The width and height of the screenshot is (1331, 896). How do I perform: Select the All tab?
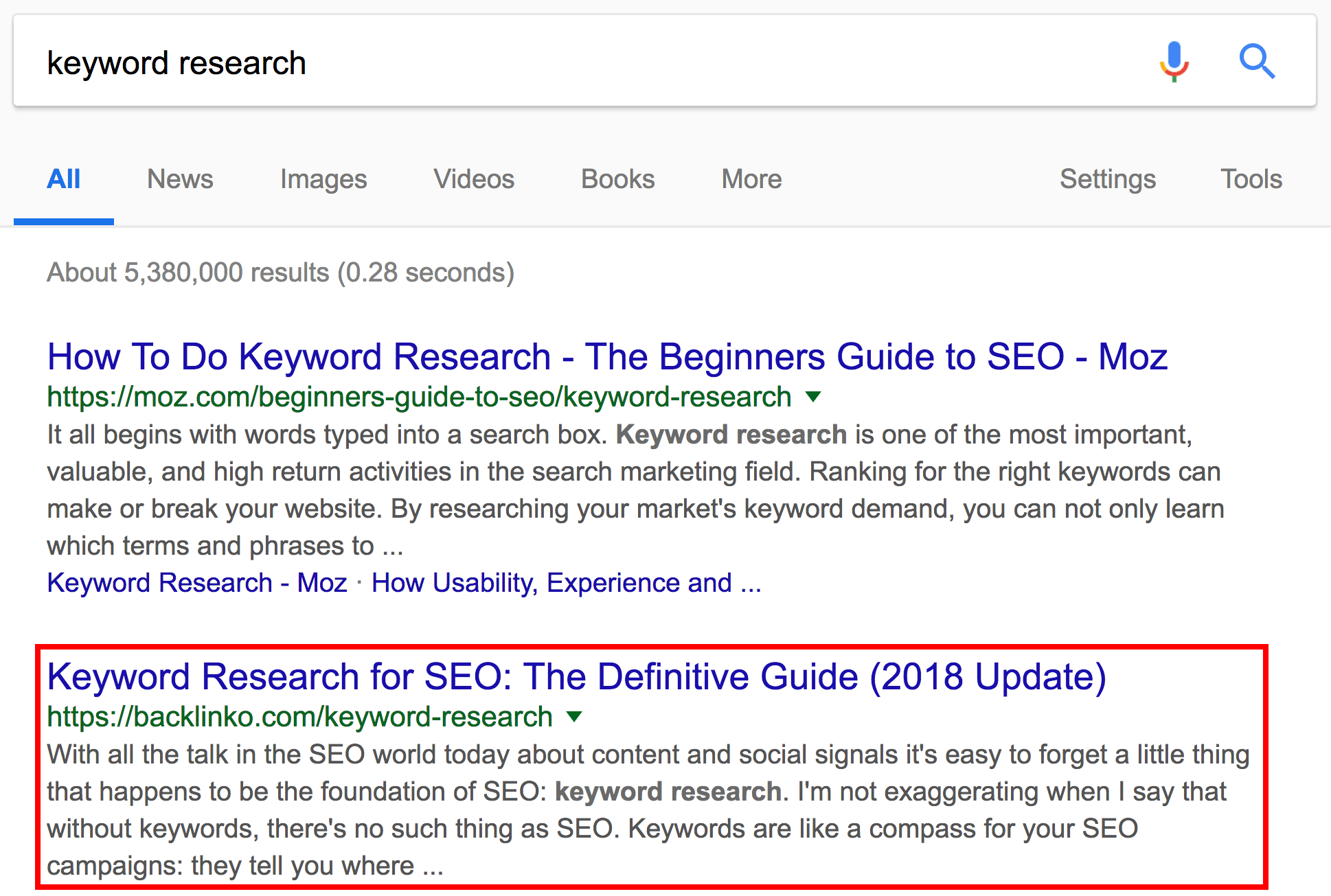[64, 179]
